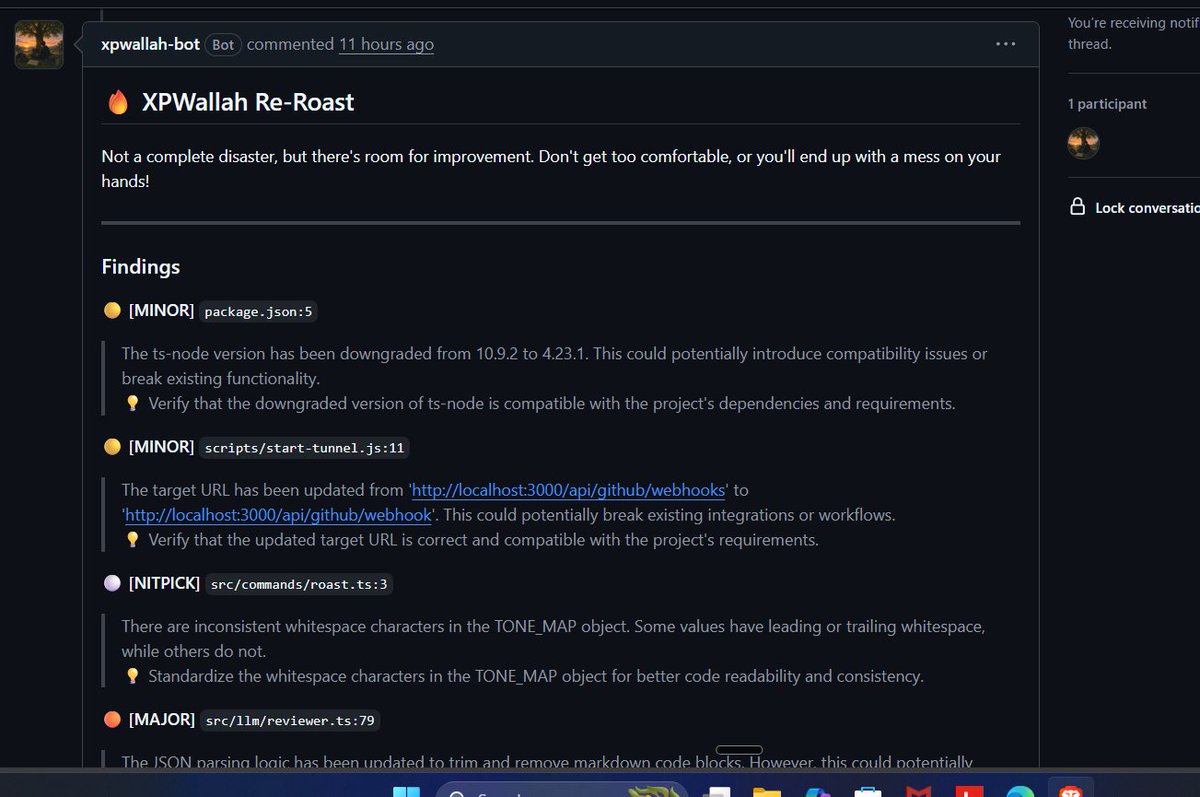The height and width of the screenshot is (797, 1200).
Task: Click the yellow circle beside scripts/start-tunnel.js:11
Action: 112,447
